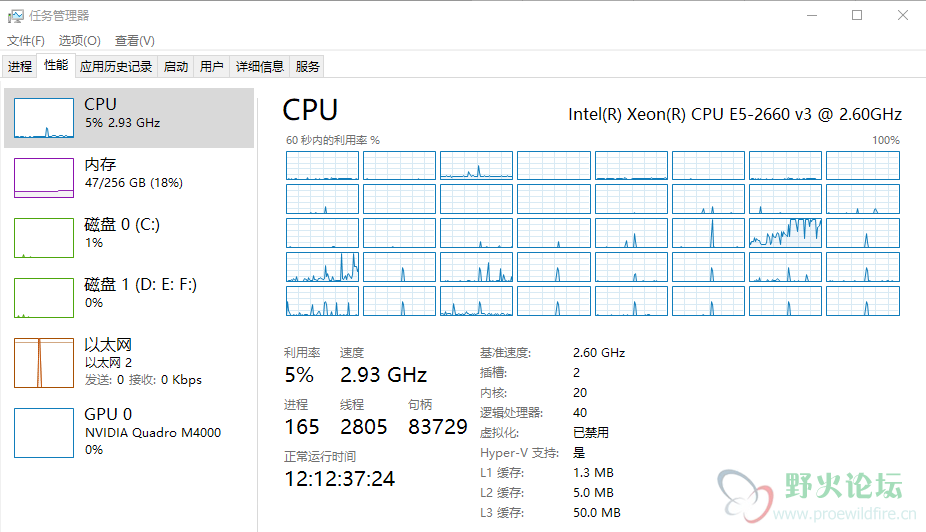Click the busiest logical processor graph
926x532 pixels.
[785, 233]
